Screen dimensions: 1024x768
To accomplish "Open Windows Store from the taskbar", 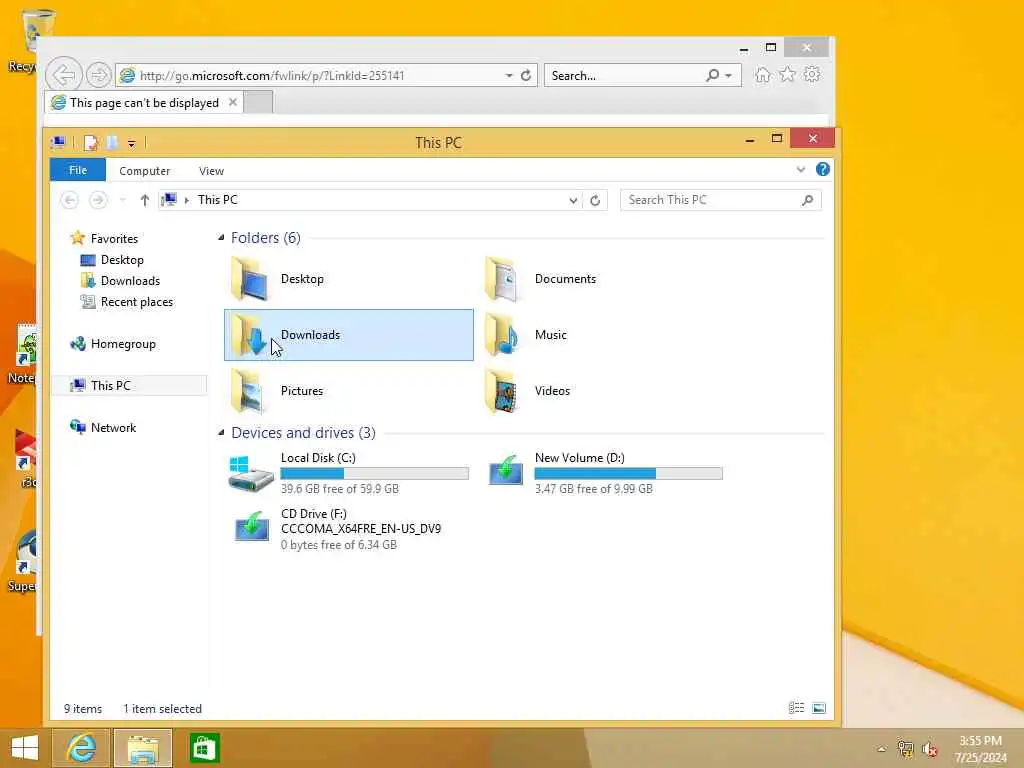I will 204,748.
